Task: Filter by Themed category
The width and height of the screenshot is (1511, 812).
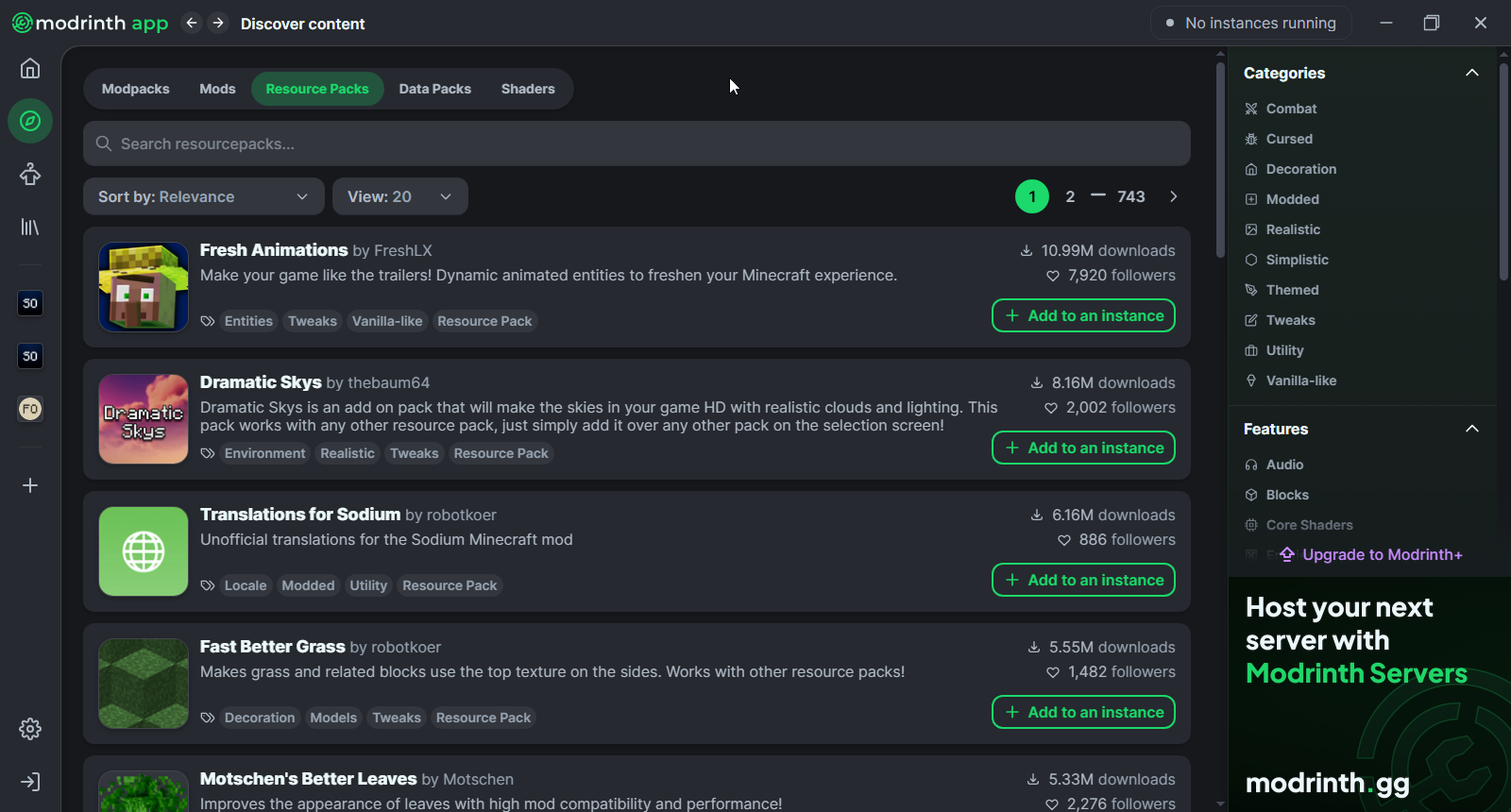Action: (1282, 290)
